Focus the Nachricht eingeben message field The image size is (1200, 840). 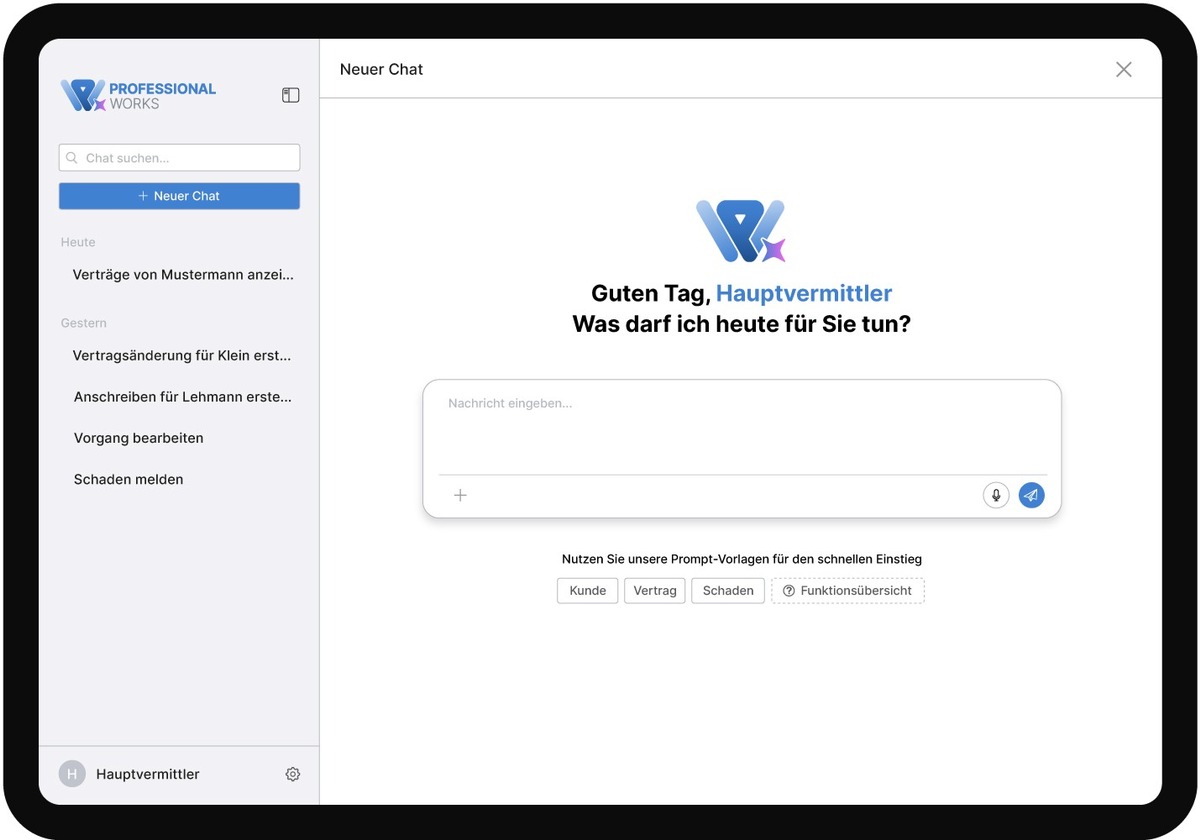(740, 425)
